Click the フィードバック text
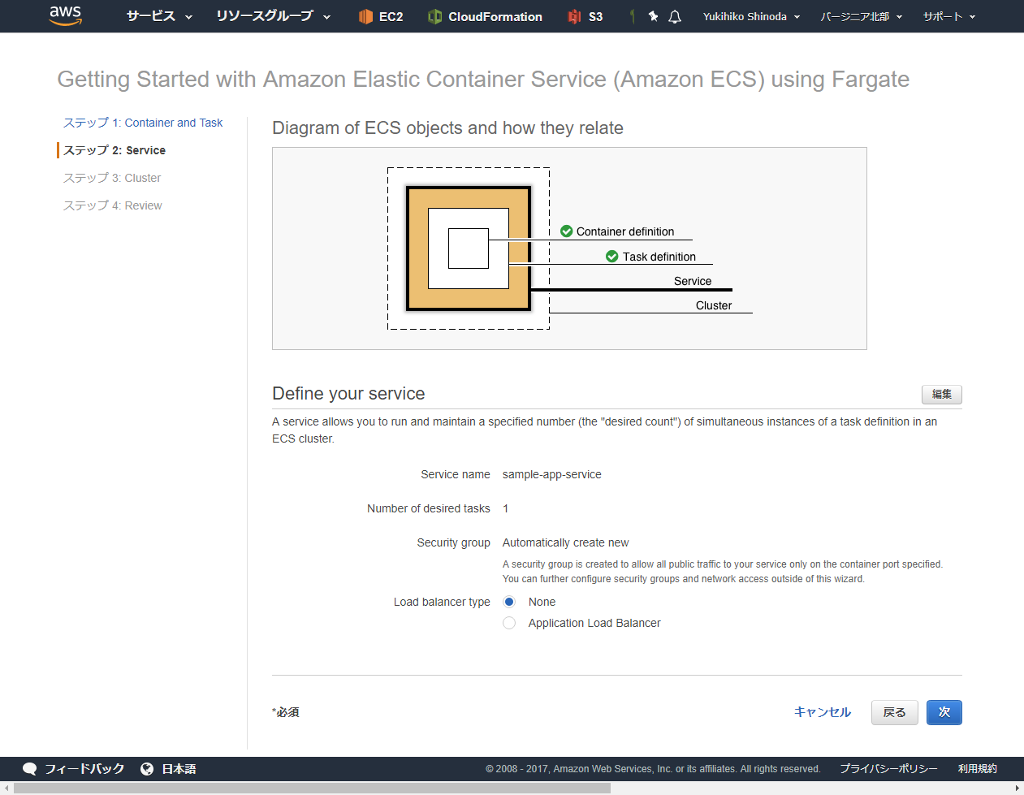Image resolution: width=1024 pixels, height=795 pixels. (84, 769)
